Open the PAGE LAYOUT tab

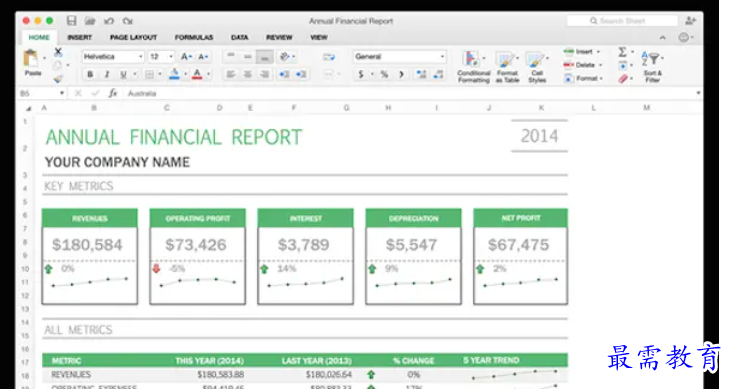coord(133,37)
